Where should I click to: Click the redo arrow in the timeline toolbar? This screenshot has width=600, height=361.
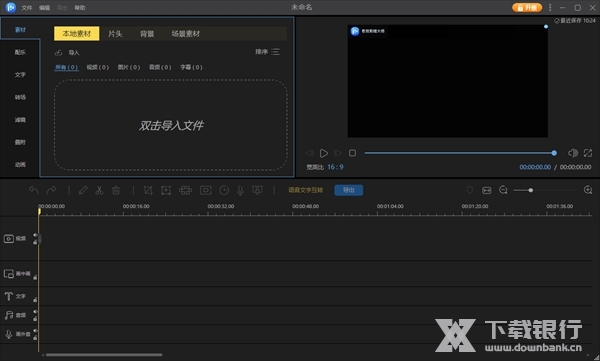51,190
